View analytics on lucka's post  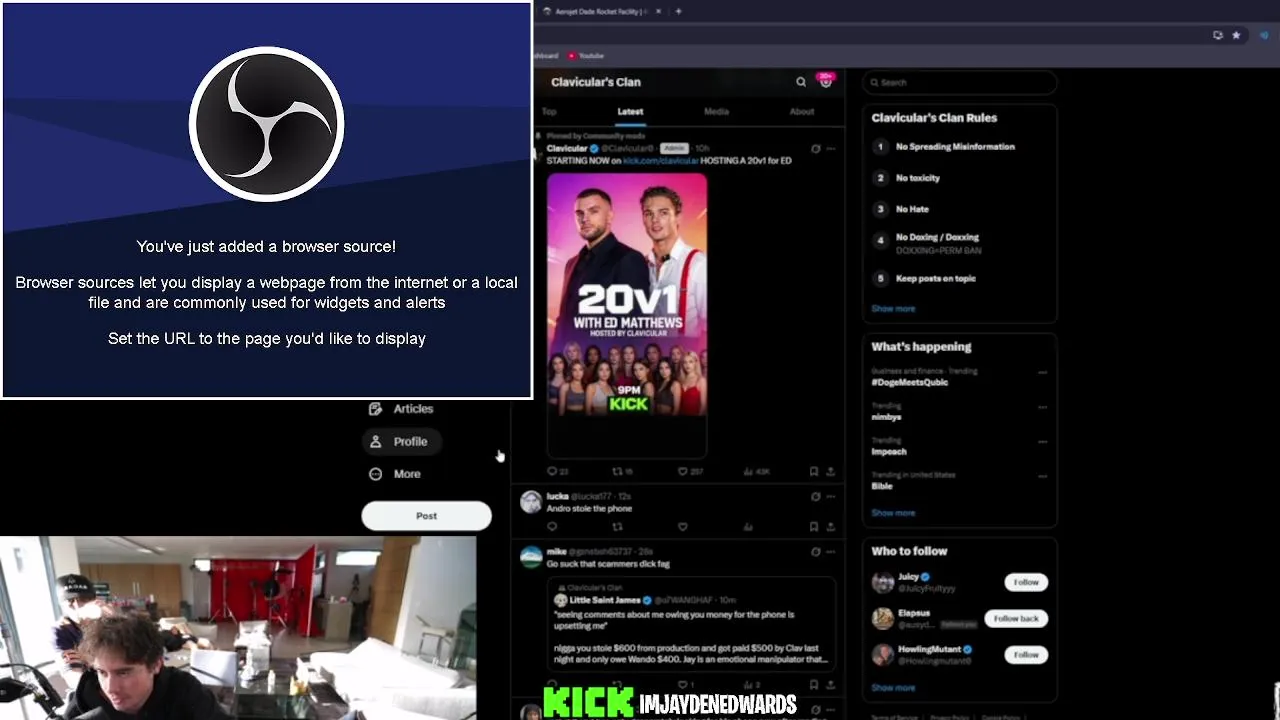tap(749, 526)
